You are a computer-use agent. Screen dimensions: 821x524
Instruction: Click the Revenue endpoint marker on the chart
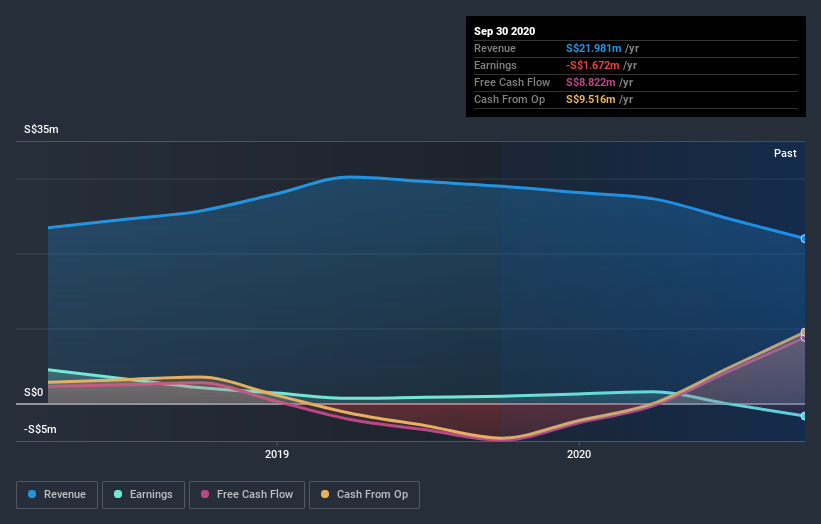pyautogui.click(x=804, y=239)
